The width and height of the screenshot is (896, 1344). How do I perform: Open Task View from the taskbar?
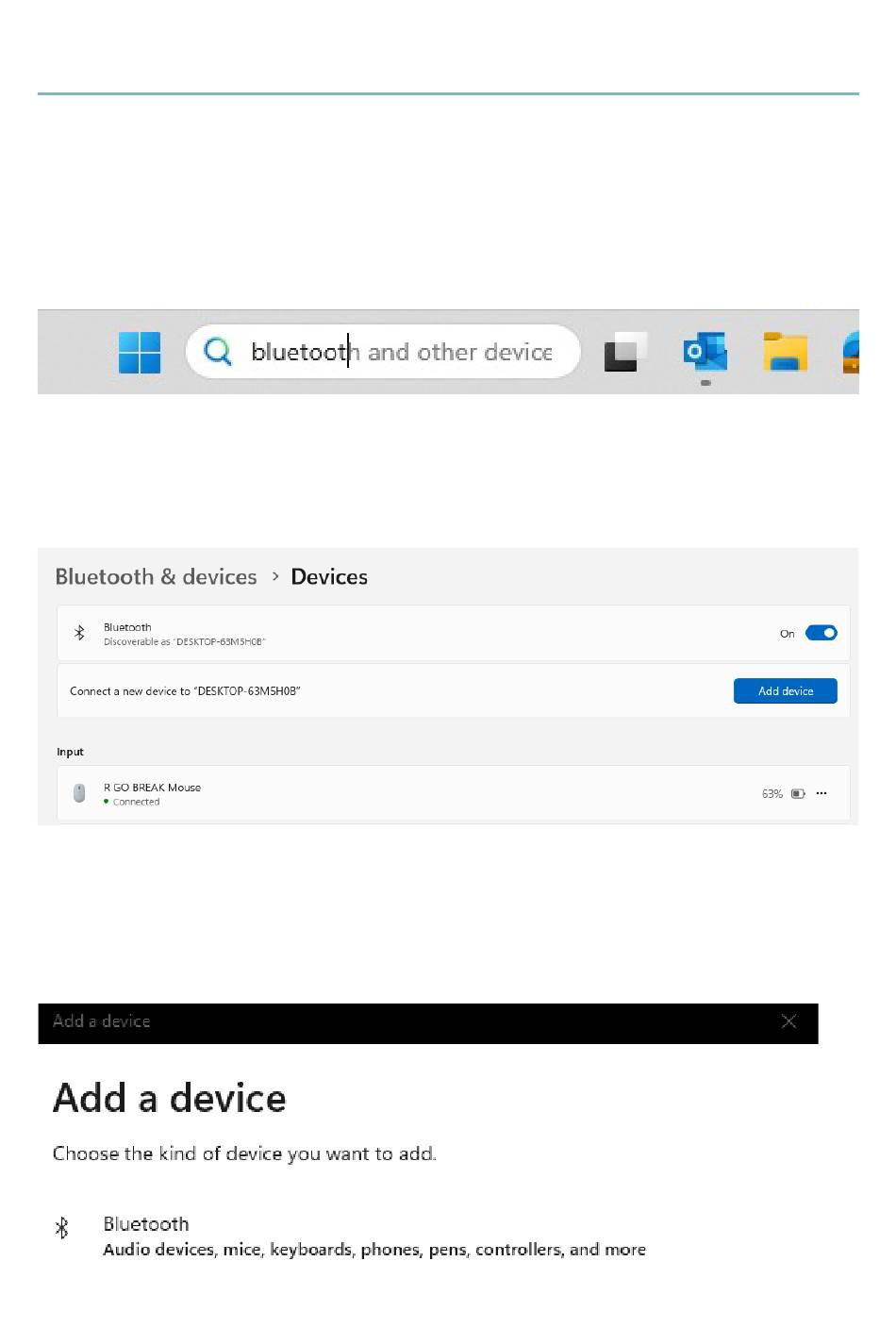click(x=625, y=351)
